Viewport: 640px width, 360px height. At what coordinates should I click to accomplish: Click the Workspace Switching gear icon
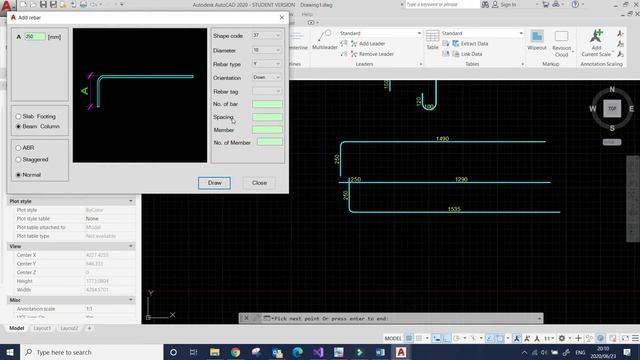coord(562,338)
